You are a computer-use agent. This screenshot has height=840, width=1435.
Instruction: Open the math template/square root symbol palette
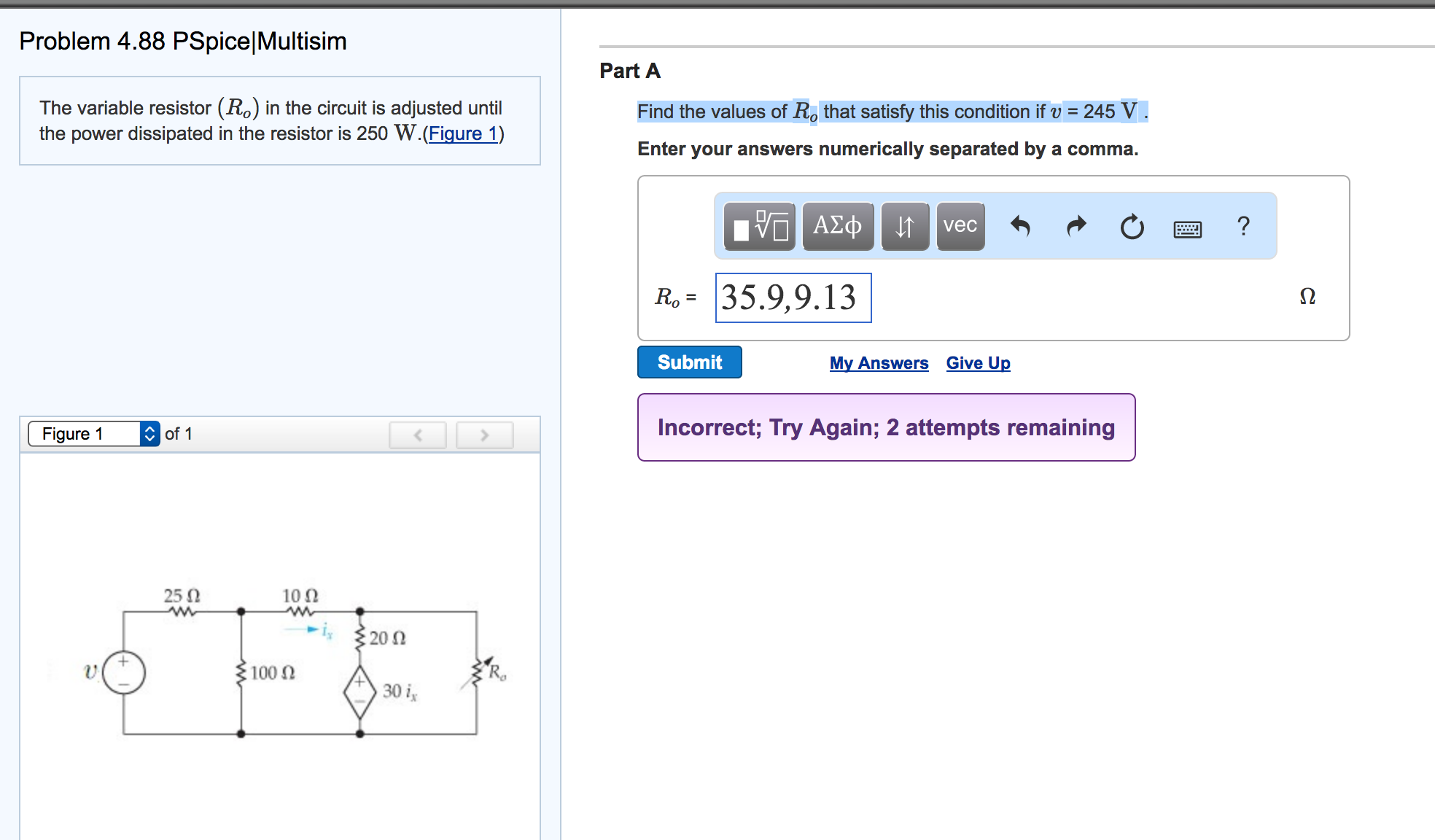758,226
